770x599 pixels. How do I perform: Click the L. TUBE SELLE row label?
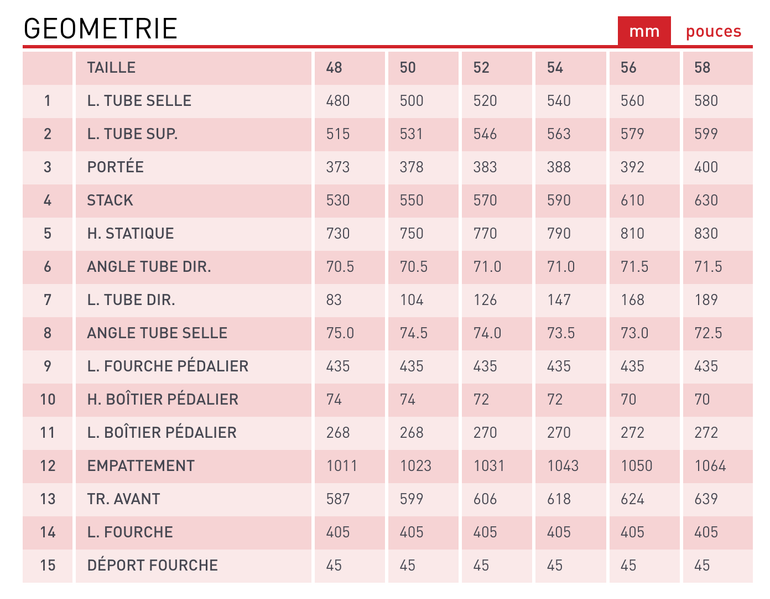point(139,101)
